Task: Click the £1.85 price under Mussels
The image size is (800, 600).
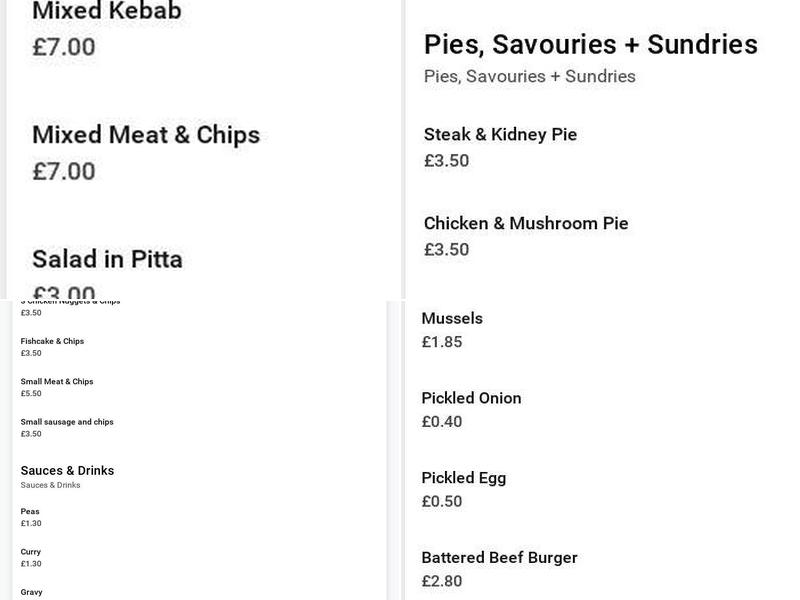Action: click(442, 342)
